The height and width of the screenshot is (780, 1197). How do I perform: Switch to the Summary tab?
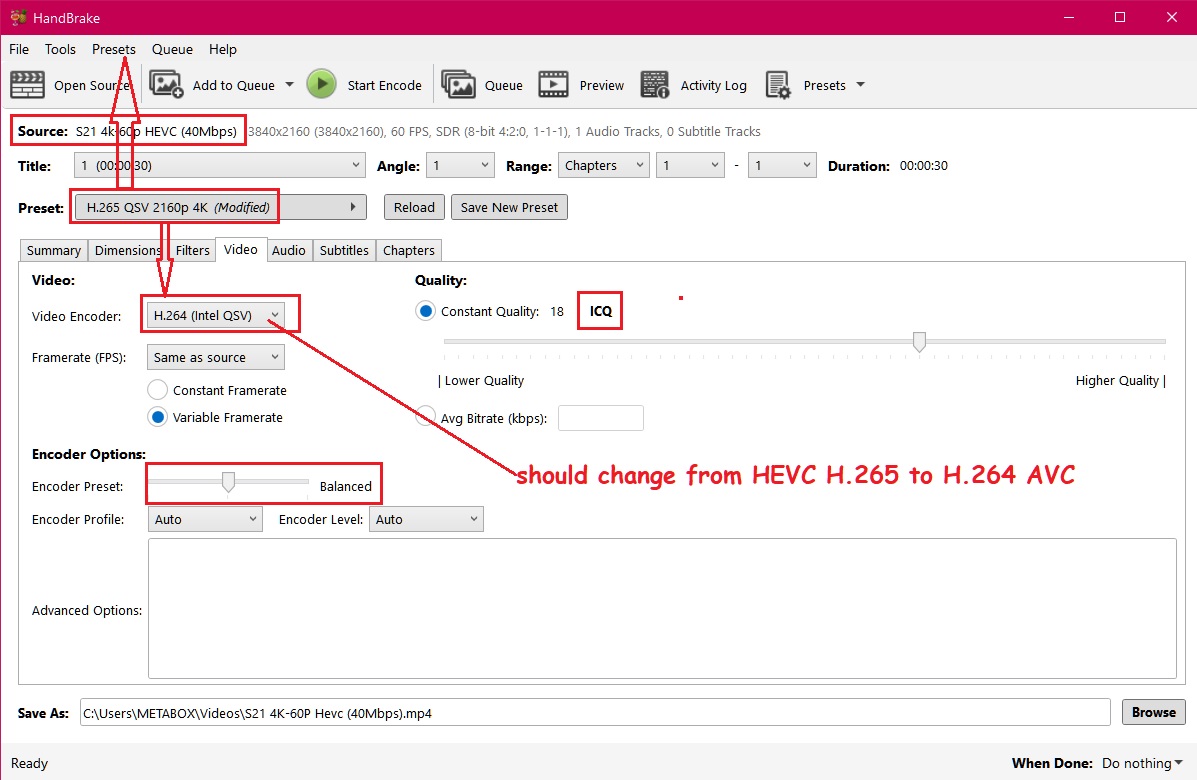(53, 250)
